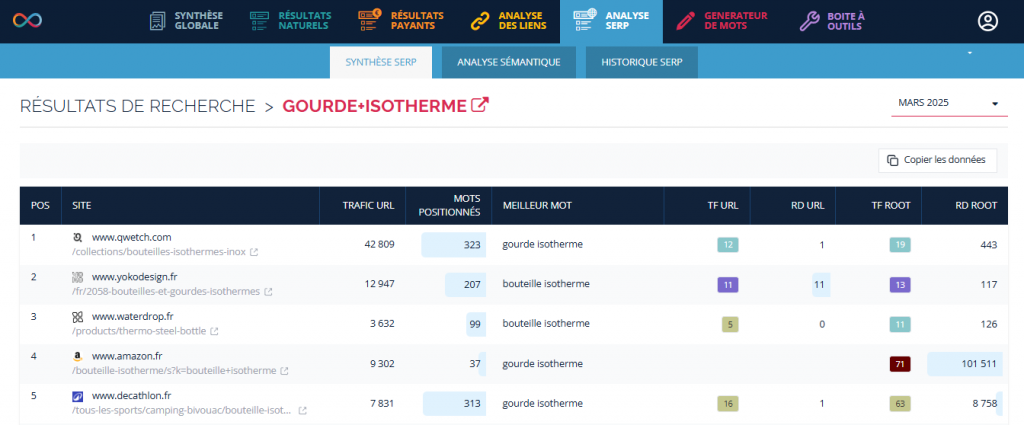Open the BOITE À OUTILS menu
Image resolution: width=1024 pixels, height=425 pixels.
[x=832, y=21]
